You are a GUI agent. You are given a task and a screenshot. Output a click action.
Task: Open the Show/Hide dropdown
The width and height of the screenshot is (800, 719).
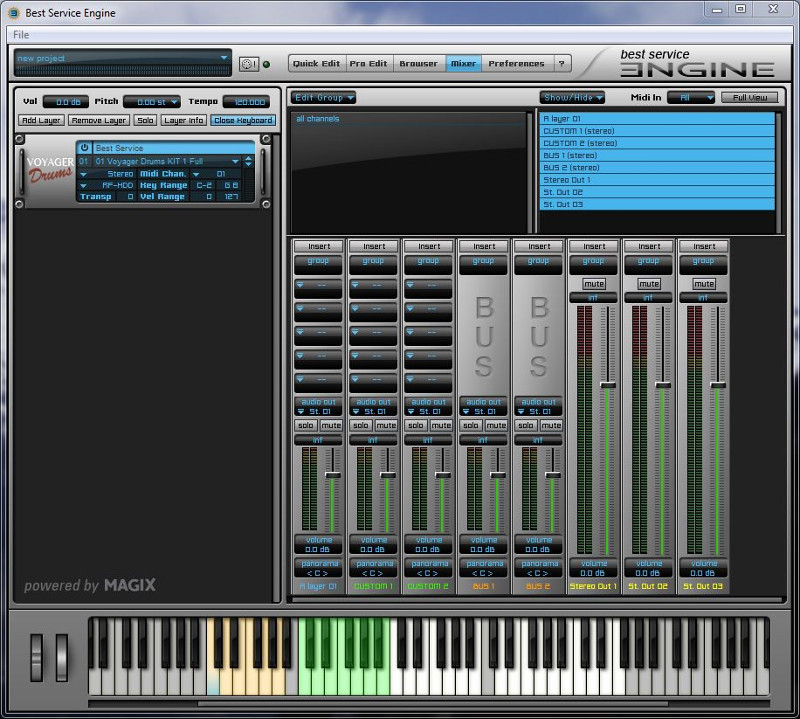tap(573, 97)
